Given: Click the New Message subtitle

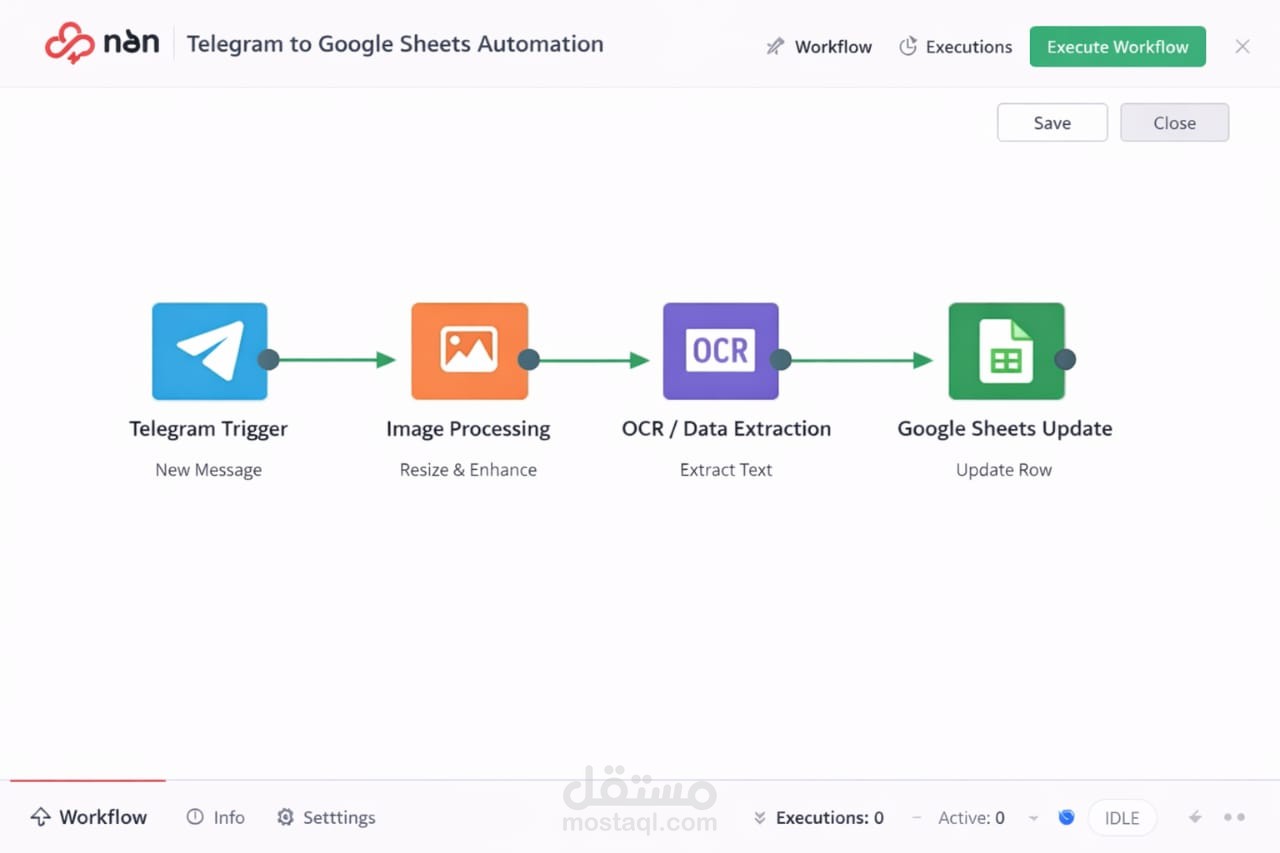Looking at the screenshot, I should click(208, 470).
